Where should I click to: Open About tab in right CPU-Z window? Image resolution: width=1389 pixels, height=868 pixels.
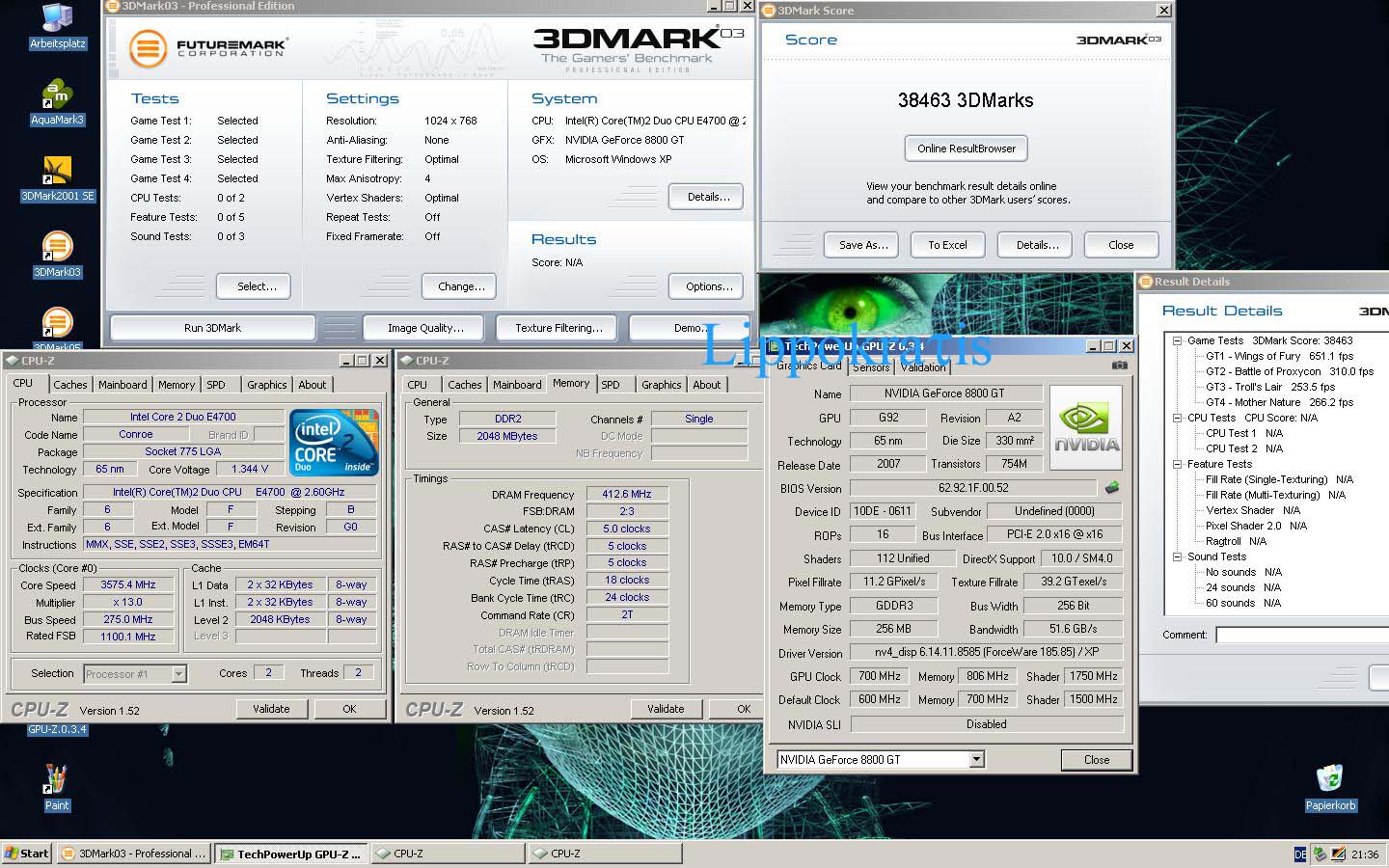point(707,385)
